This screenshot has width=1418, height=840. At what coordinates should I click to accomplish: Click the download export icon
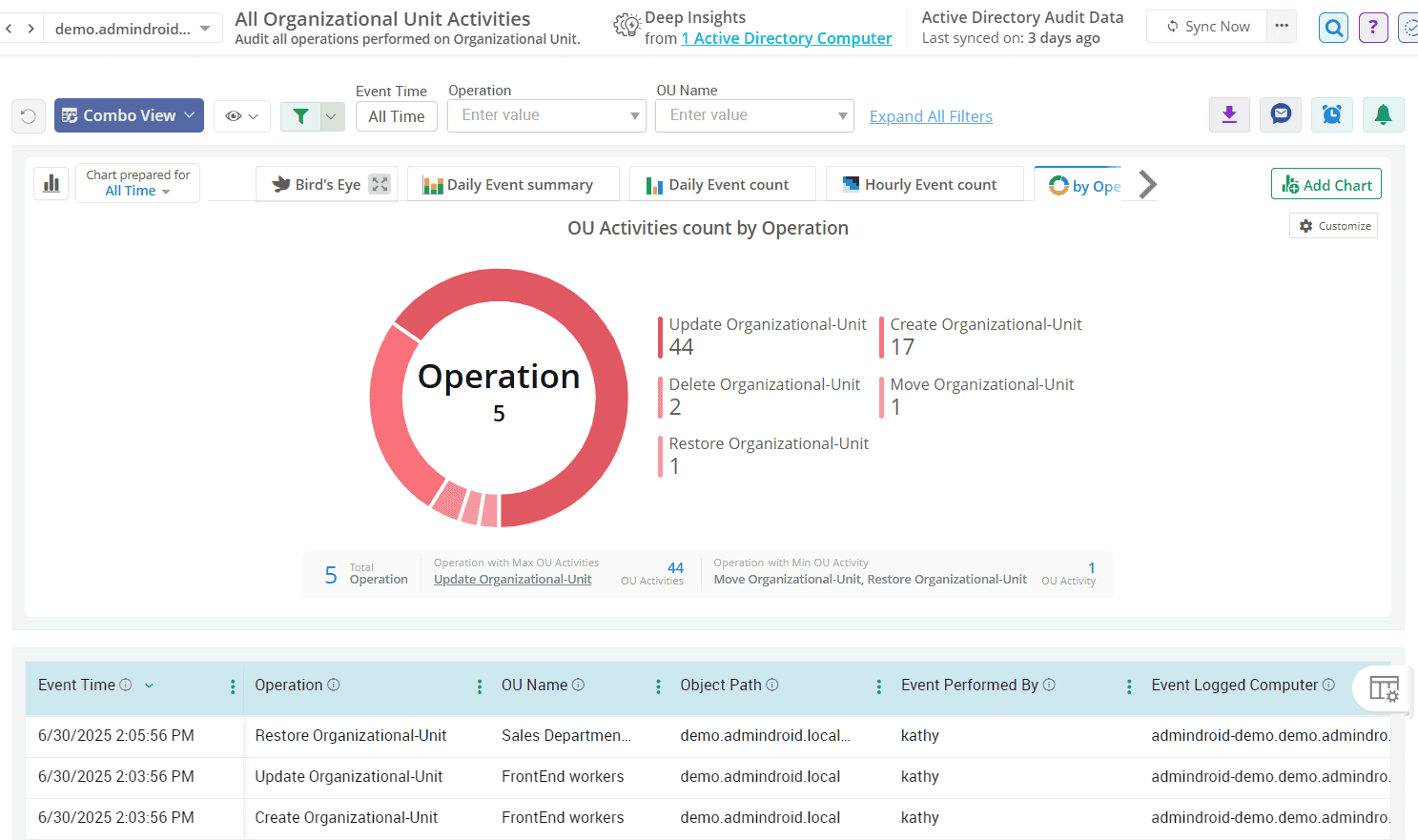coord(1229,115)
